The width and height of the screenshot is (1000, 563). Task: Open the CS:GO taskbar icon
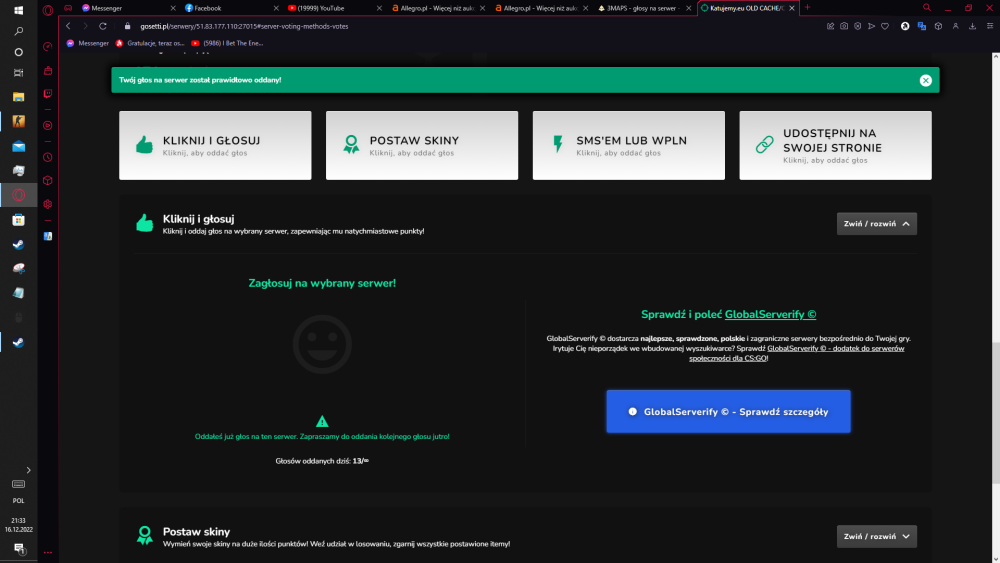18,121
